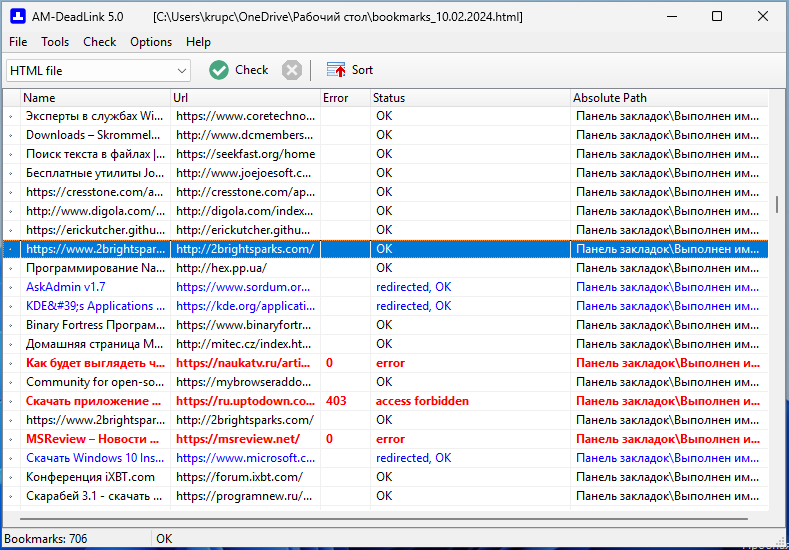Click the Sort toolbar icon
The height and width of the screenshot is (550, 789).
tap(336, 70)
